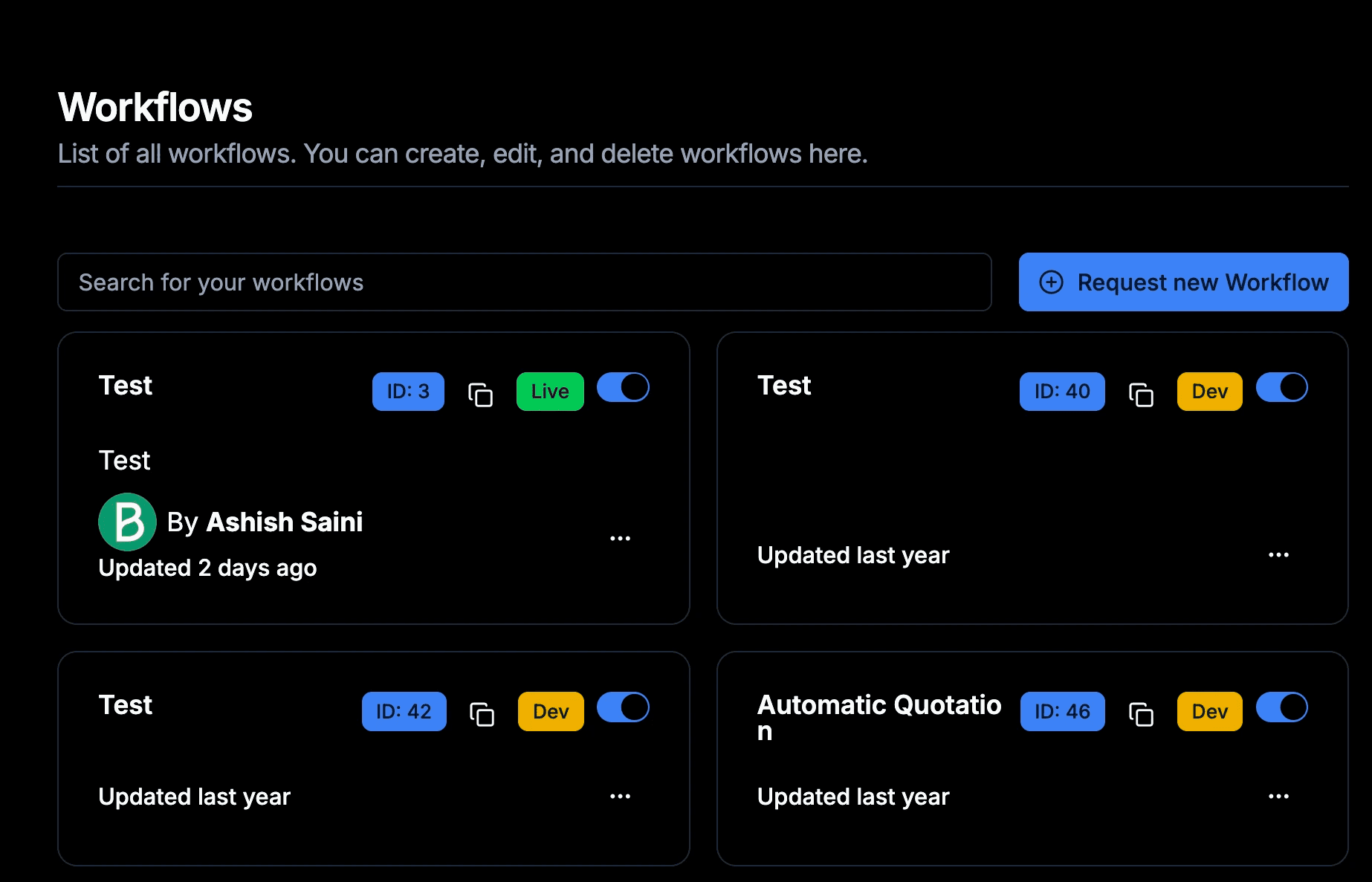Turn off the Dev workflow 42 toggle

[x=624, y=708]
